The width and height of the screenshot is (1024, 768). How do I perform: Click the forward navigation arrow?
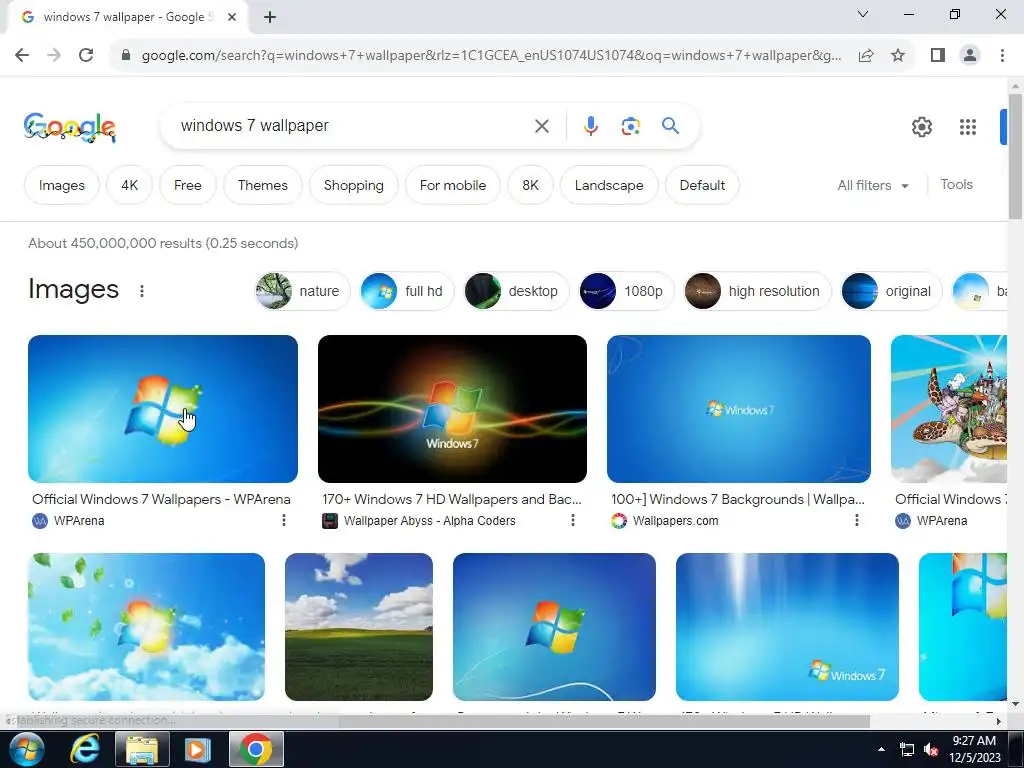pyautogui.click(x=54, y=55)
